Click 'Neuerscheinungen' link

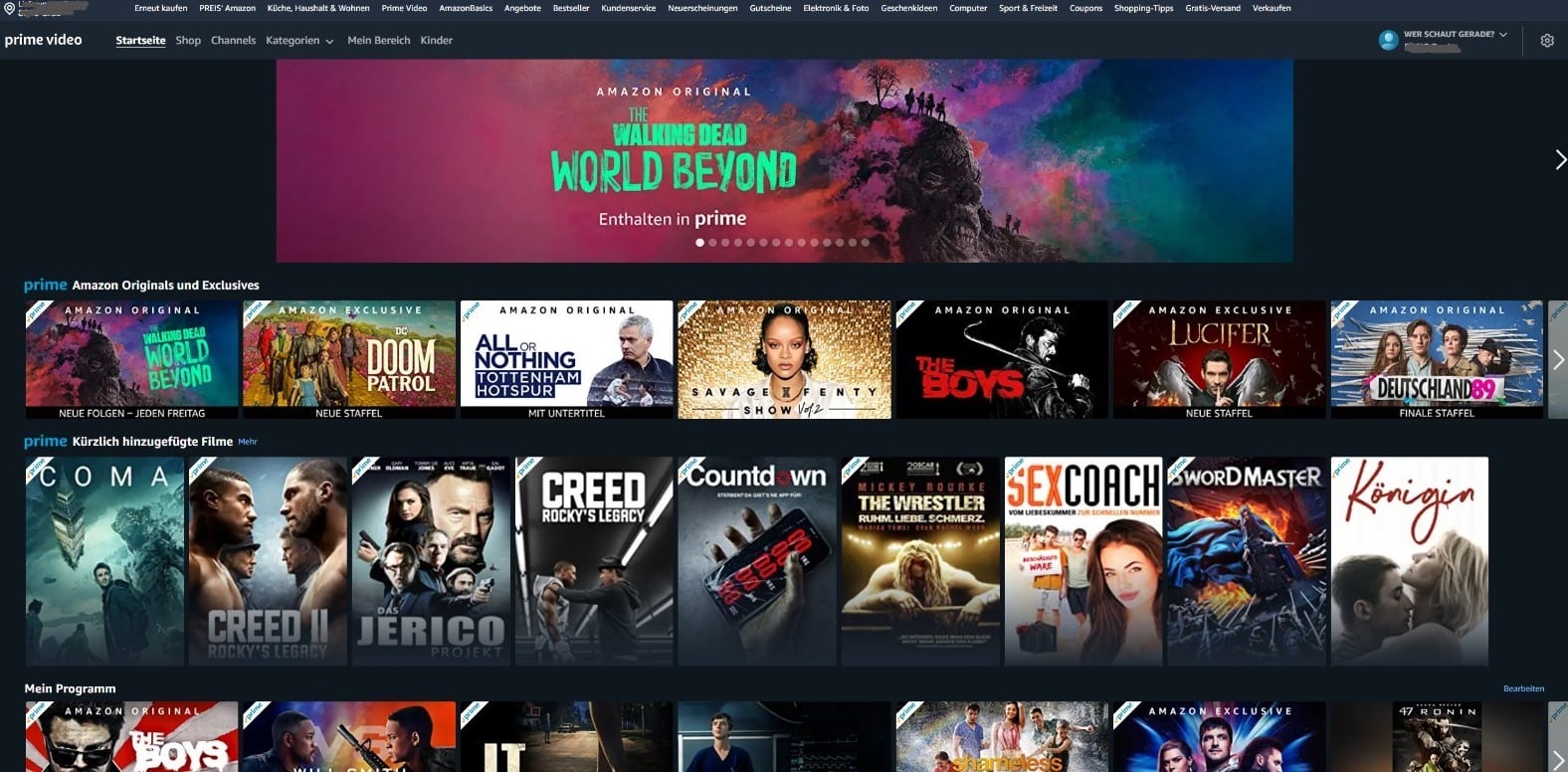pyautogui.click(x=702, y=8)
